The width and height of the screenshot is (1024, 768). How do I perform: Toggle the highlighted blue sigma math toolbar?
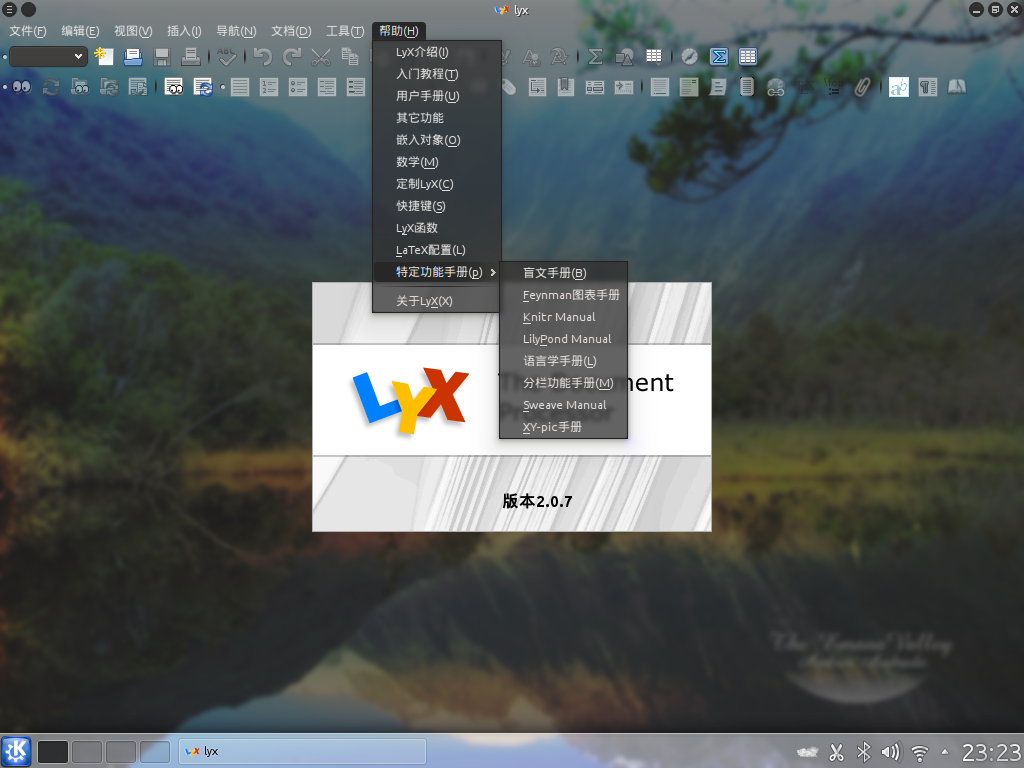(719, 57)
